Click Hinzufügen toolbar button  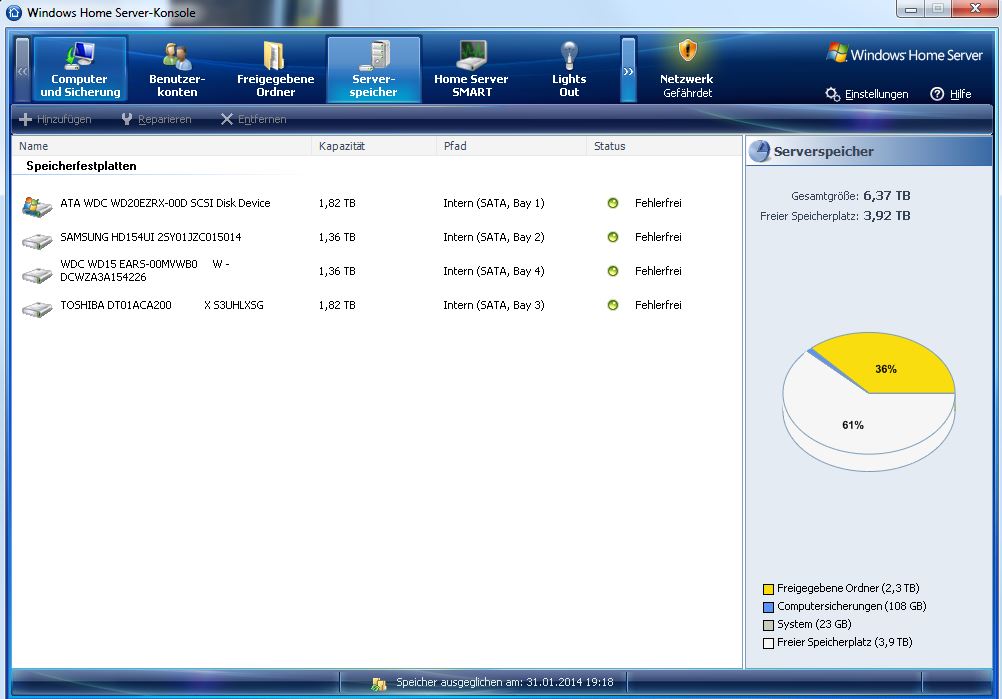(55, 119)
